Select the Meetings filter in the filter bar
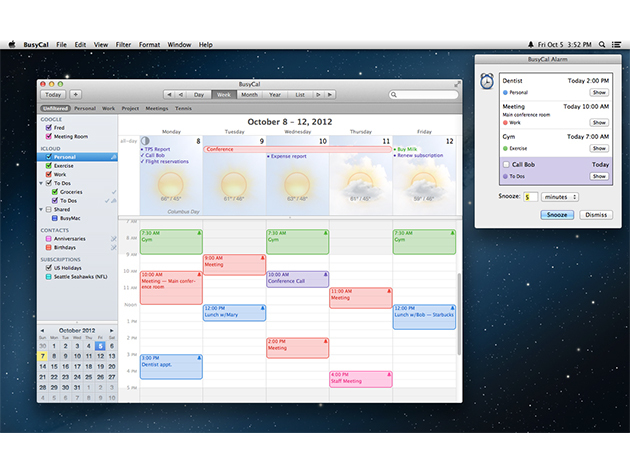This screenshot has height=473, width=630. 157,108
